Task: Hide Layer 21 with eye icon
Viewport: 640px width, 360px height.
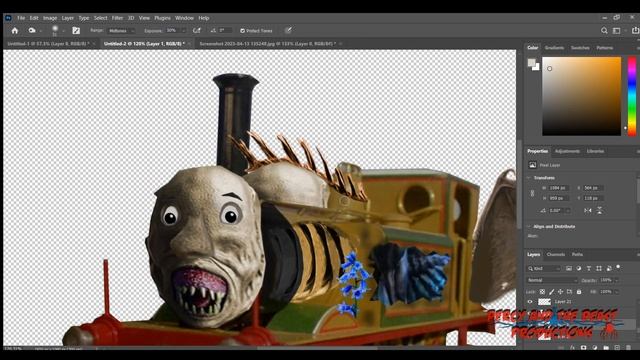Action: coord(530,302)
